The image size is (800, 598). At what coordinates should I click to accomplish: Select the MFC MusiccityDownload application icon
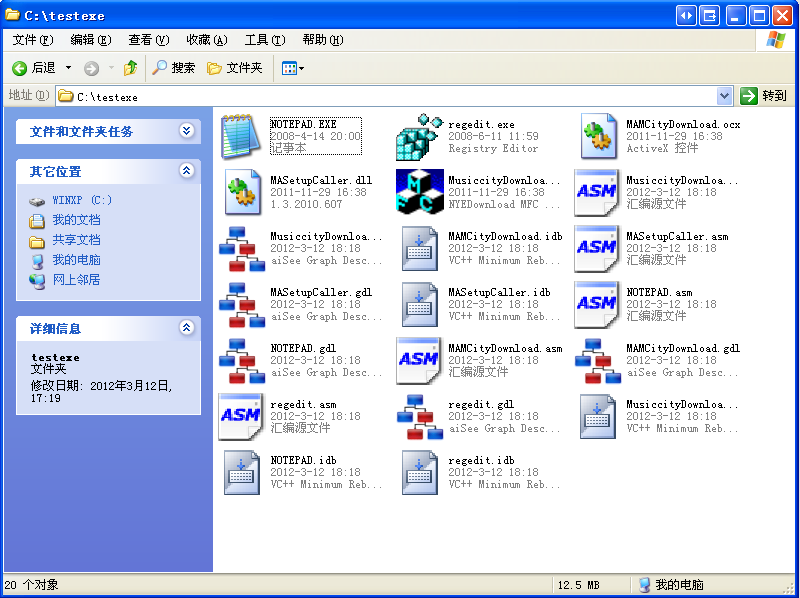click(x=419, y=191)
